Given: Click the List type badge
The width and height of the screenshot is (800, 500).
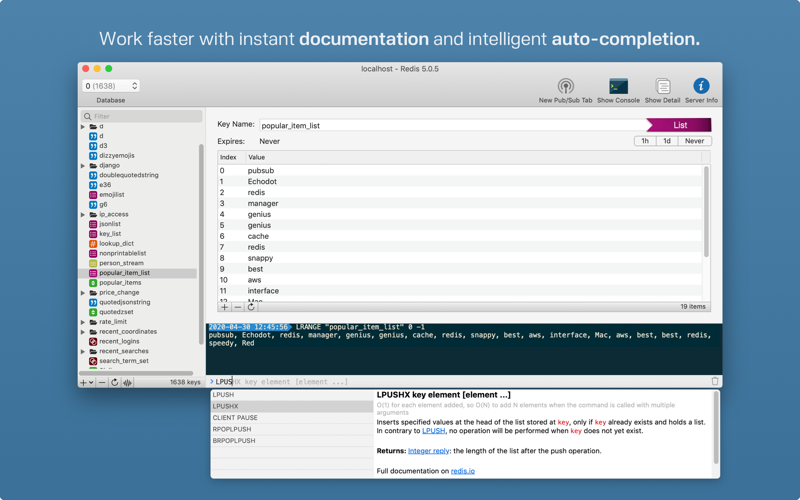Looking at the screenshot, I should [x=679, y=125].
